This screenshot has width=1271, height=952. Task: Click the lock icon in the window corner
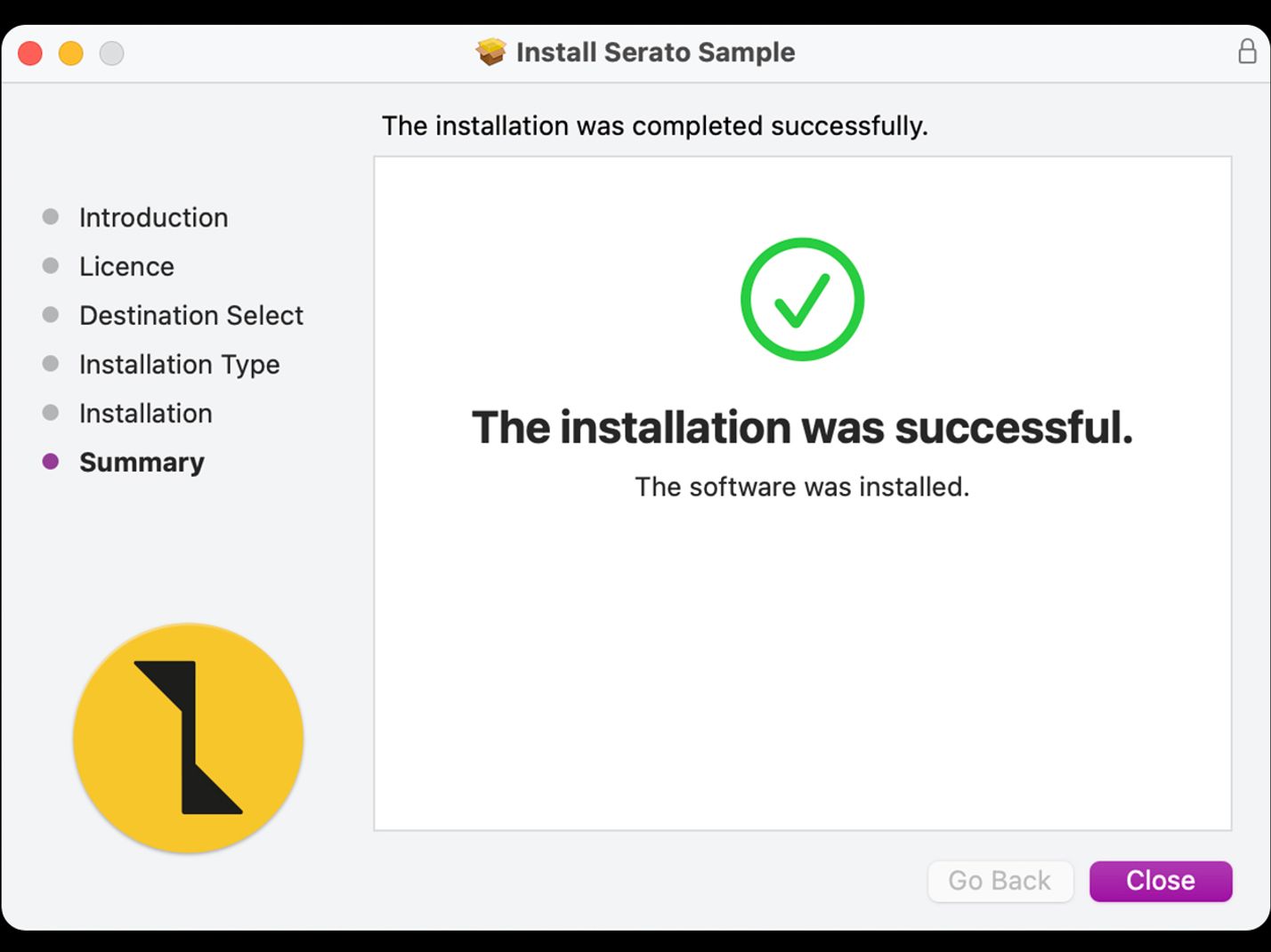(1247, 52)
